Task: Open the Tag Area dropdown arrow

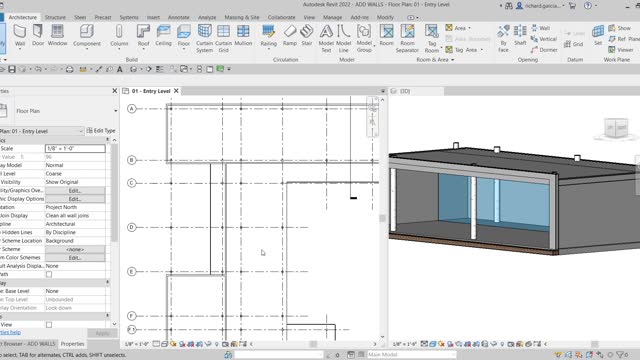Action: pos(482,50)
